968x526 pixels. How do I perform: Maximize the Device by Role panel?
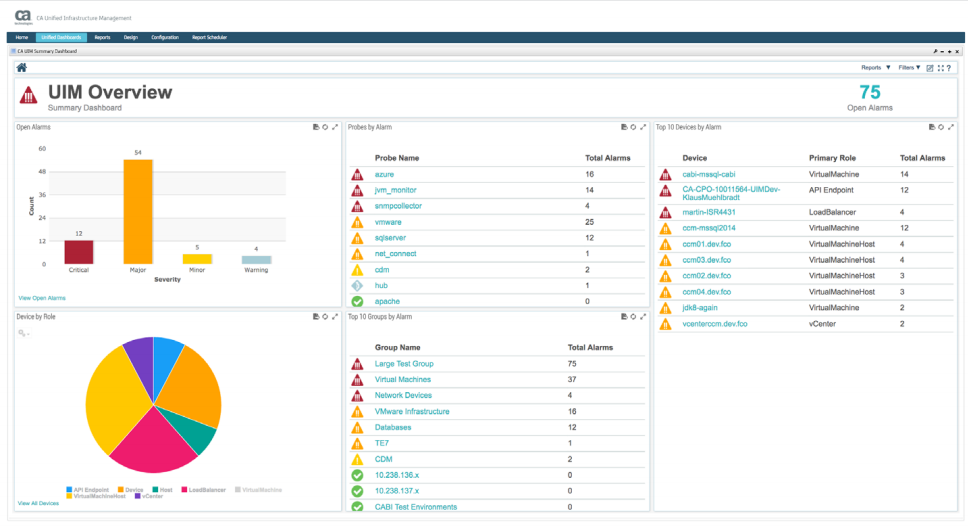point(335,317)
